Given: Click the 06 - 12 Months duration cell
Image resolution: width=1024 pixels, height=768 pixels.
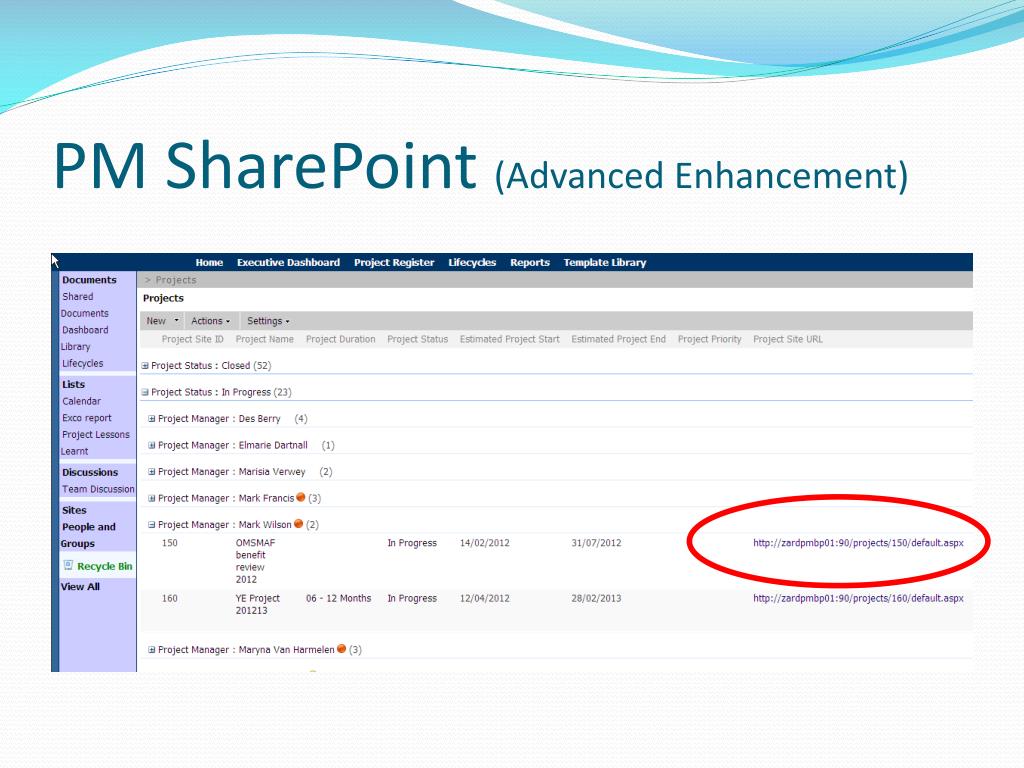Looking at the screenshot, I should point(338,598).
